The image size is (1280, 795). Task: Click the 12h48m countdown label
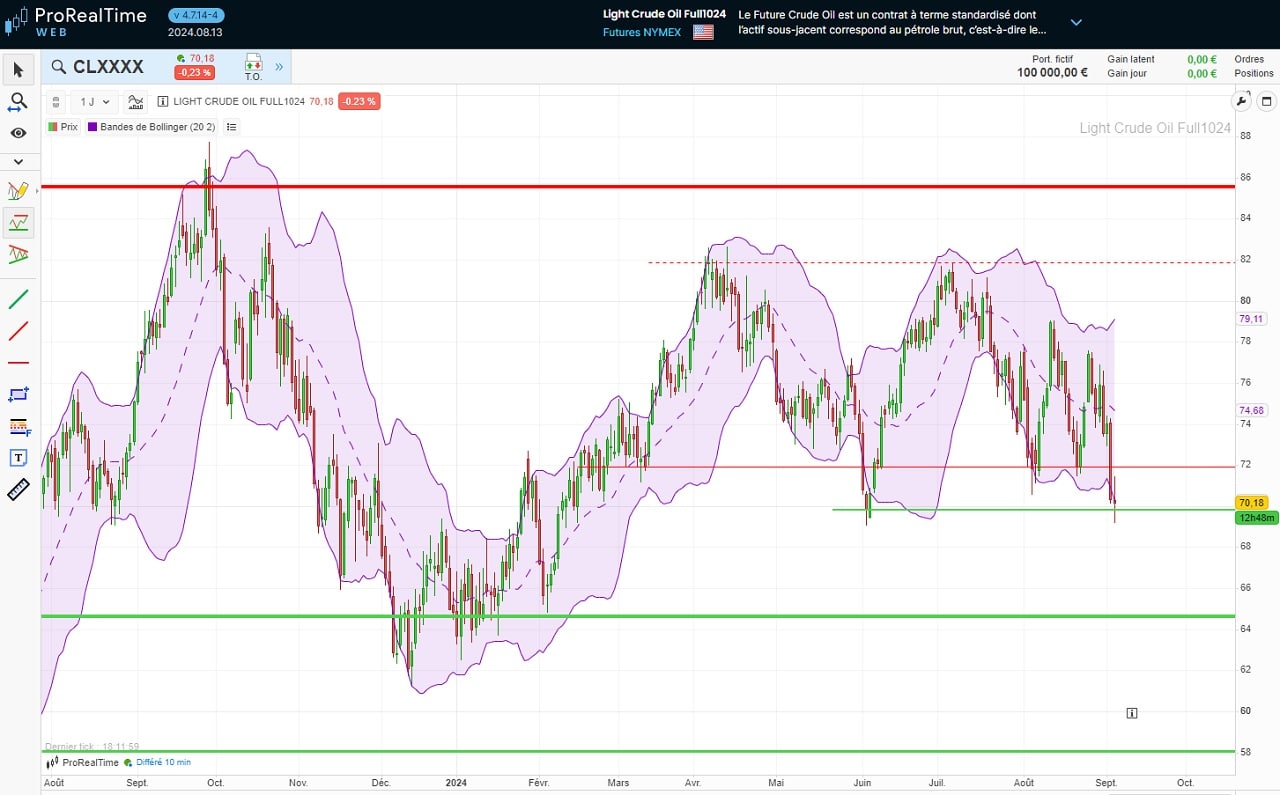1255,517
